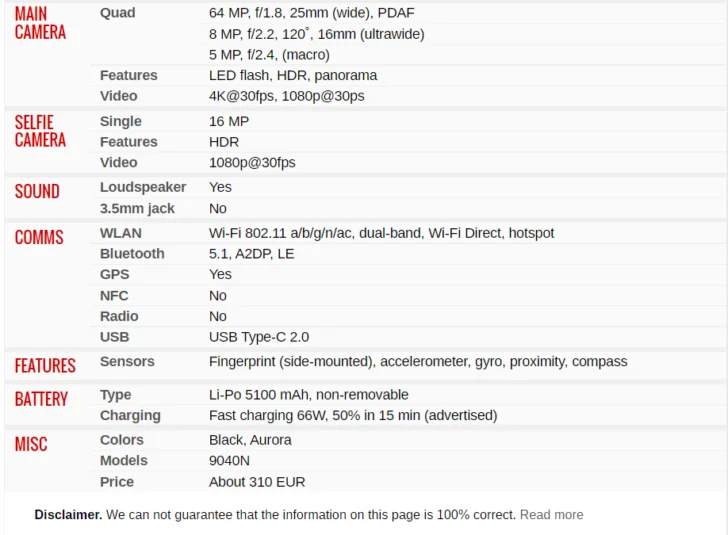Click the Charging label in Battery

coord(130,415)
